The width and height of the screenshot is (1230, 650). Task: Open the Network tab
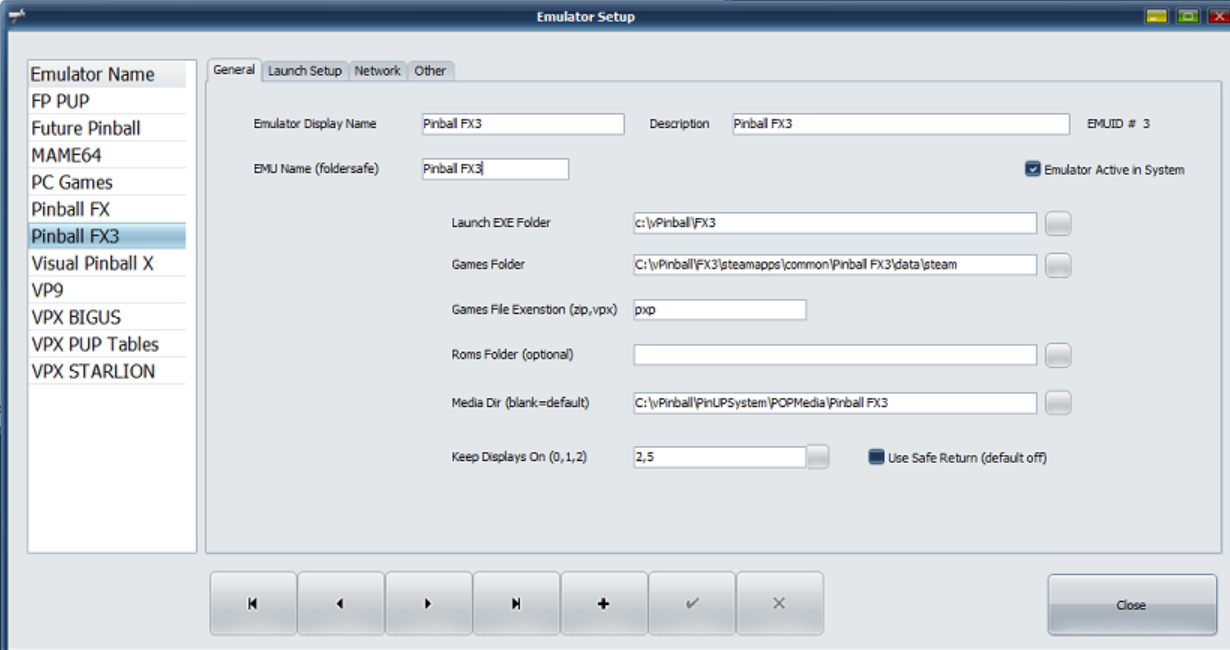[378, 71]
